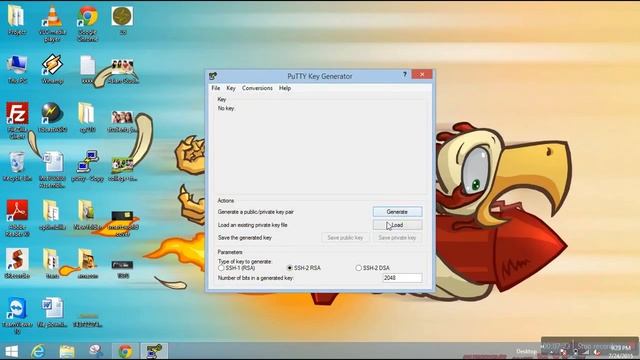
Task: Open the Windows Start button
Action: click(11, 351)
